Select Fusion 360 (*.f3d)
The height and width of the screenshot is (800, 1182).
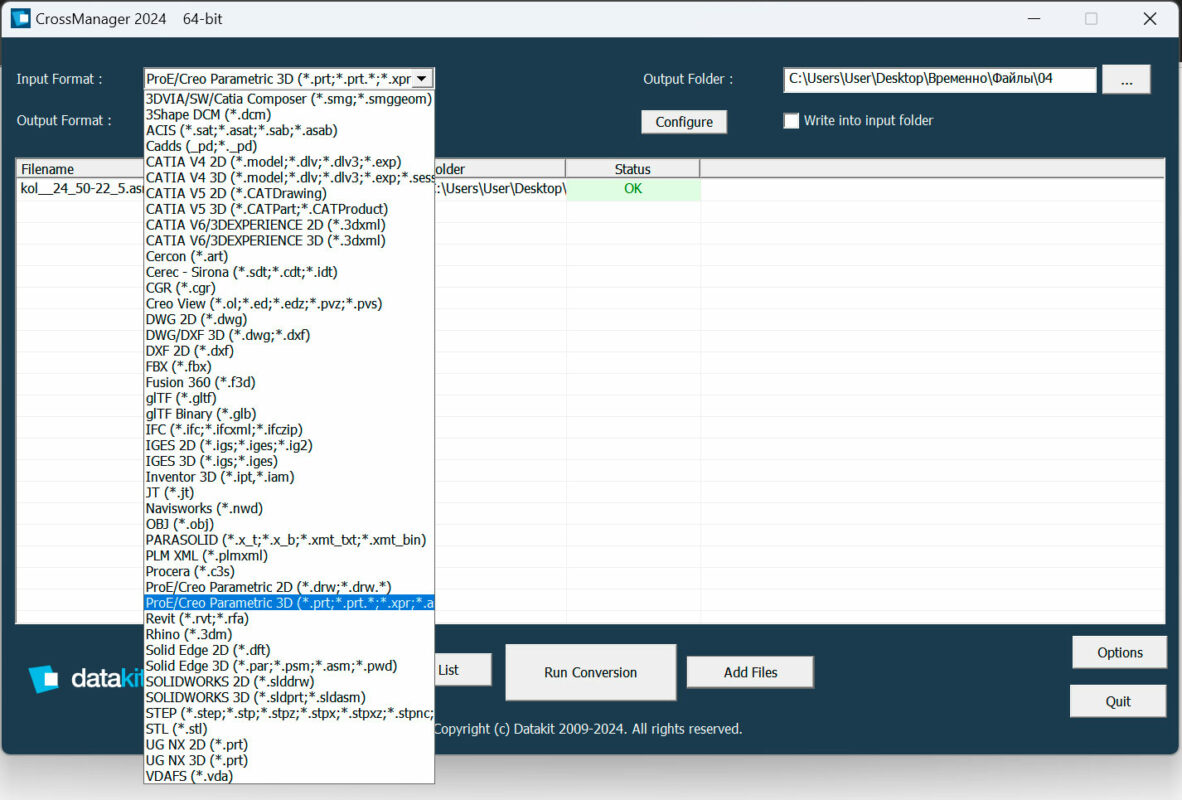tap(289, 382)
